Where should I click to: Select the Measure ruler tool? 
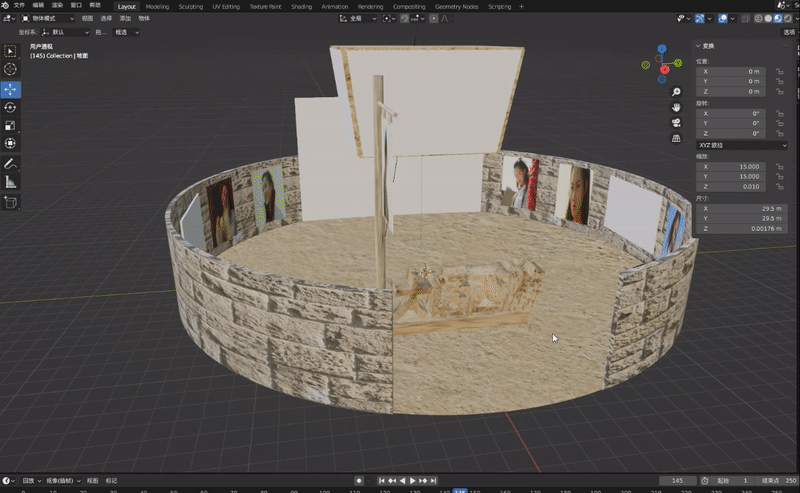tap(10, 182)
